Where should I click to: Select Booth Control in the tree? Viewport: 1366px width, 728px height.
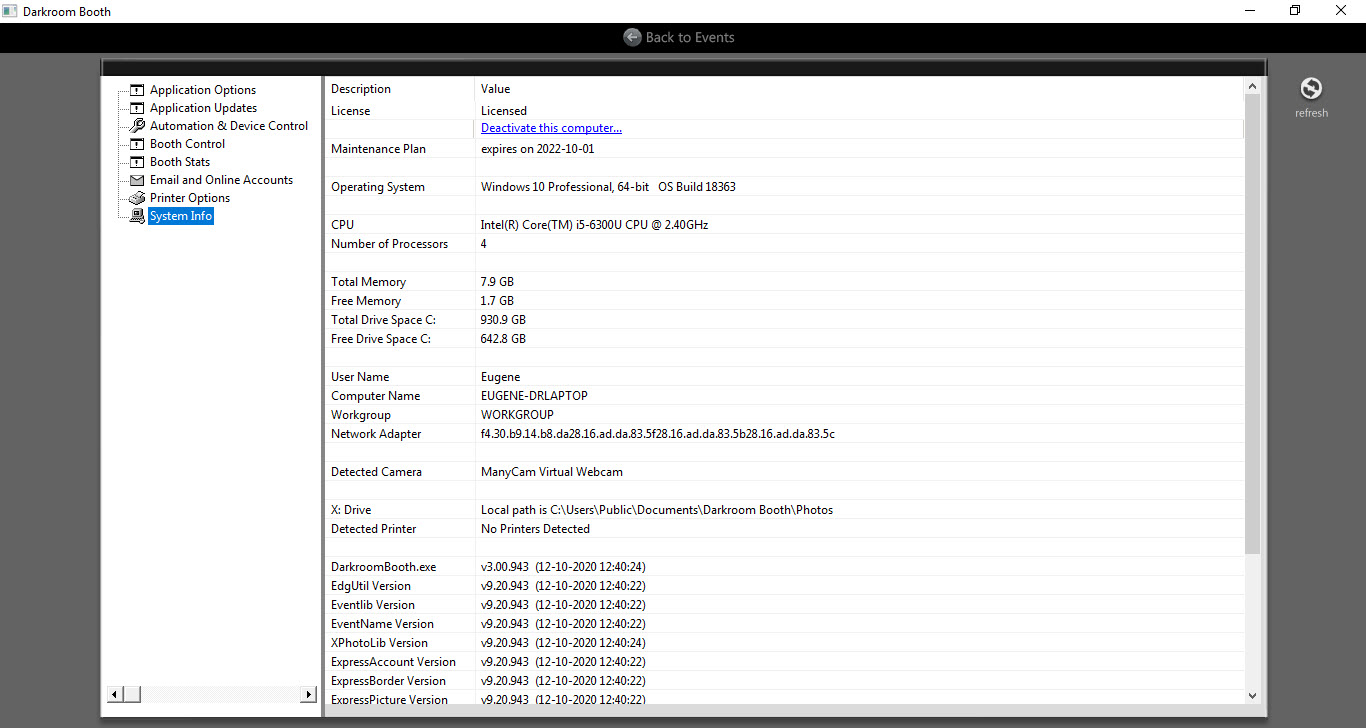click(187, 144)
